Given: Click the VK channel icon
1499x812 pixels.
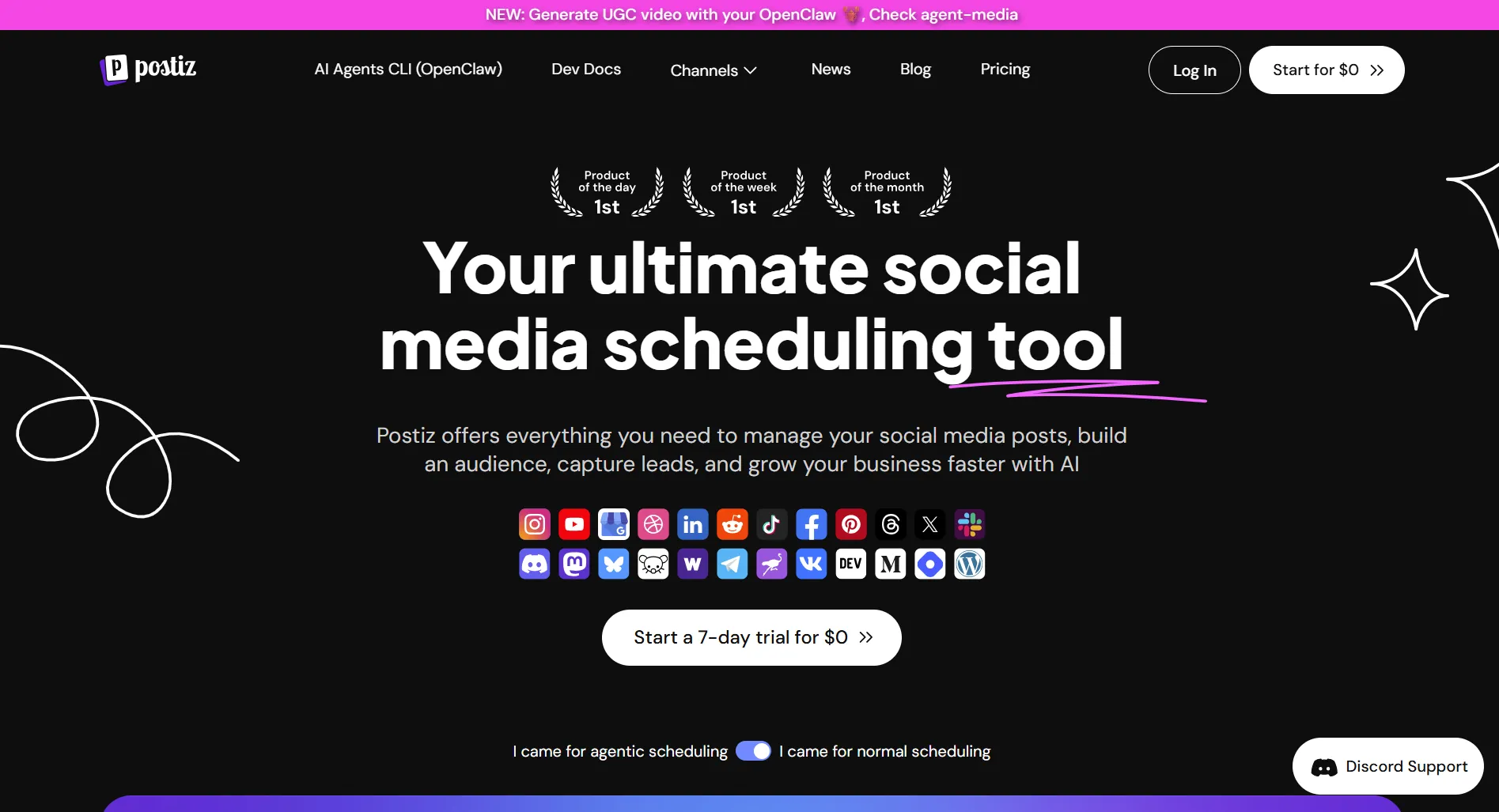Looking at the screenshot, I should tap(812, 564).
